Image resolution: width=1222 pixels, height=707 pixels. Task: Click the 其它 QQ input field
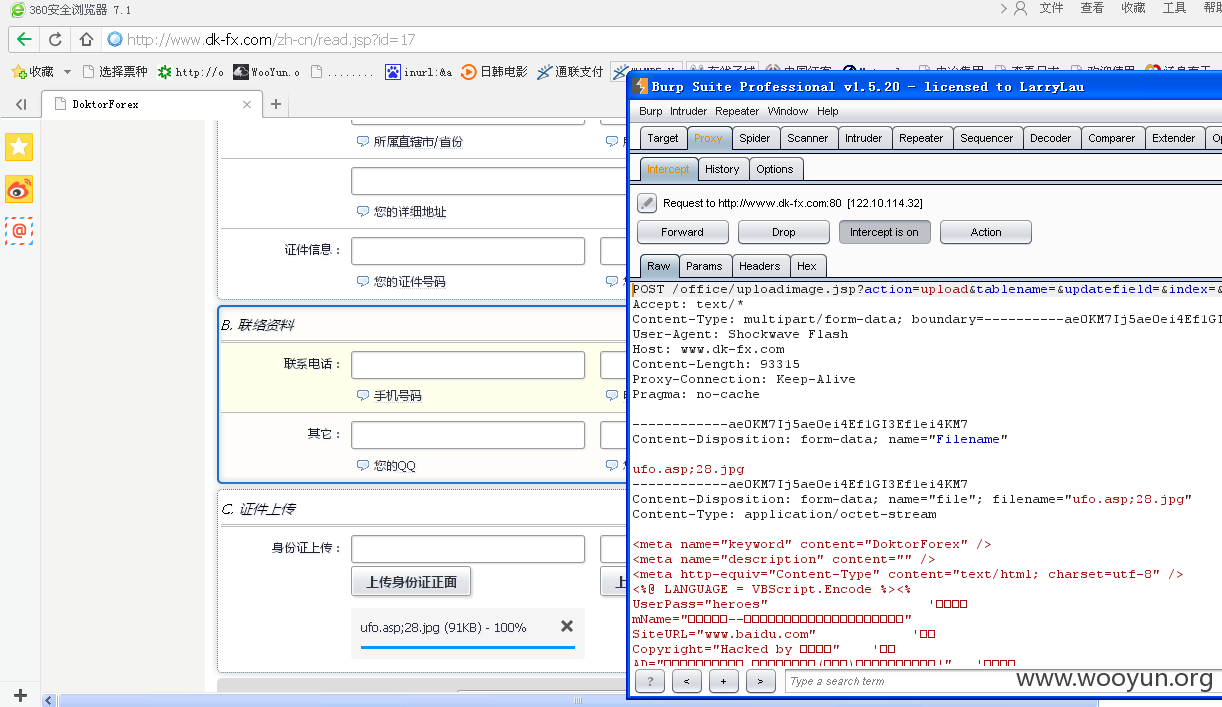point(468,435)
